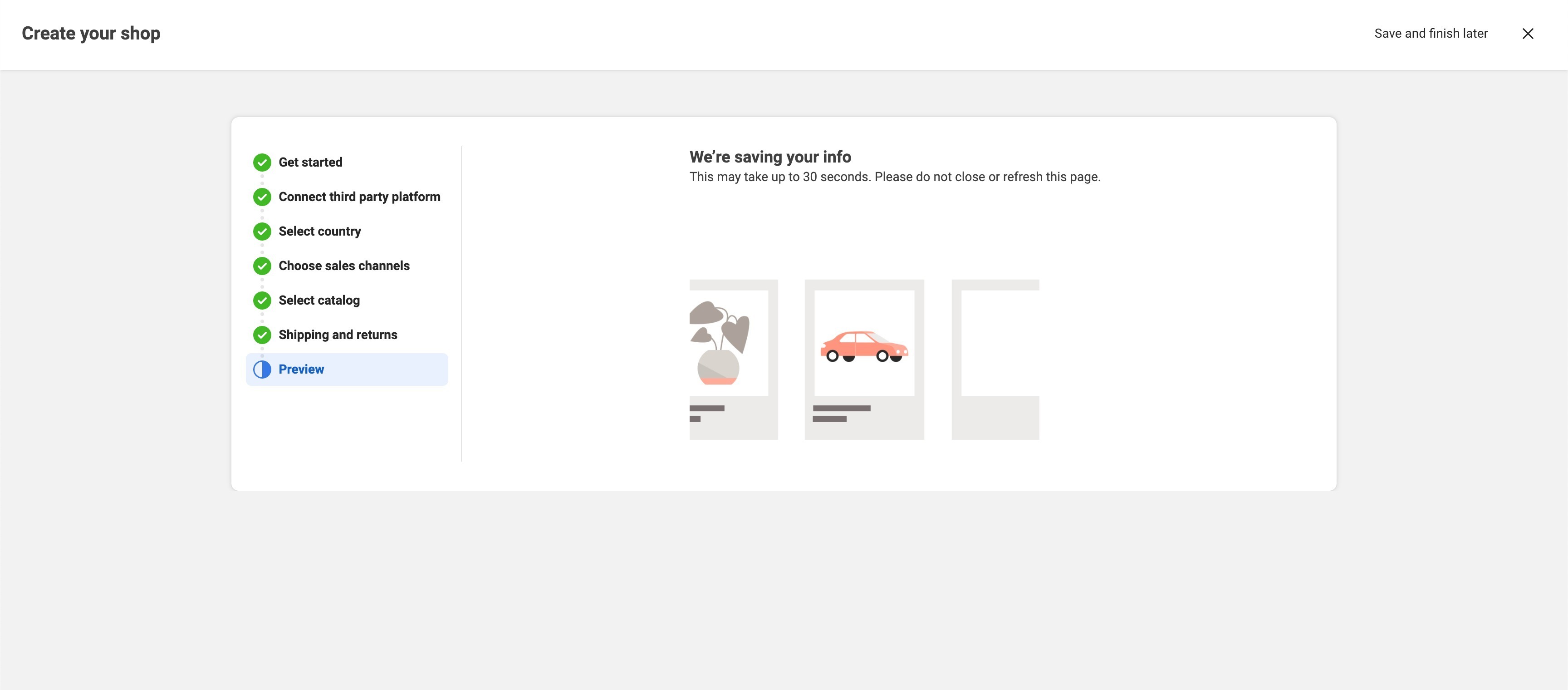Close the Create your shop dialog
Image resolution: width=1568 pixels, height=690 pixels.
coord(1527,34)
